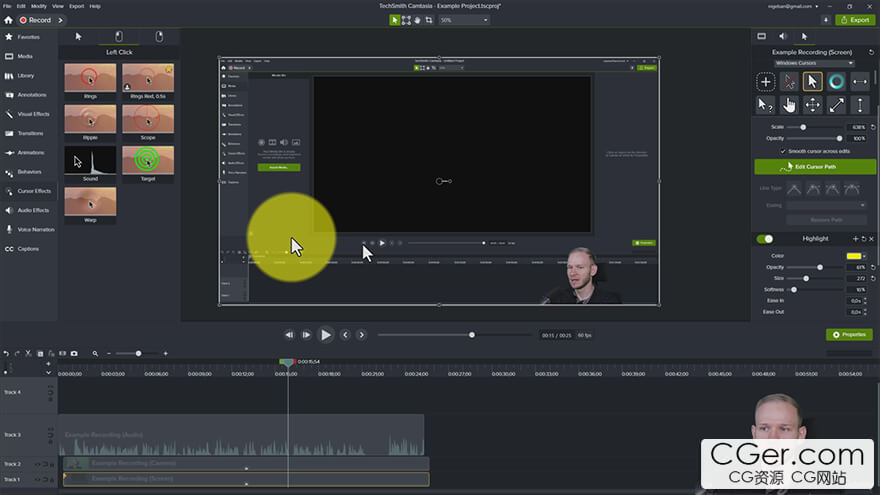
Task: Adjust the timeline zoom slider
Action: (x=138, y=354)
